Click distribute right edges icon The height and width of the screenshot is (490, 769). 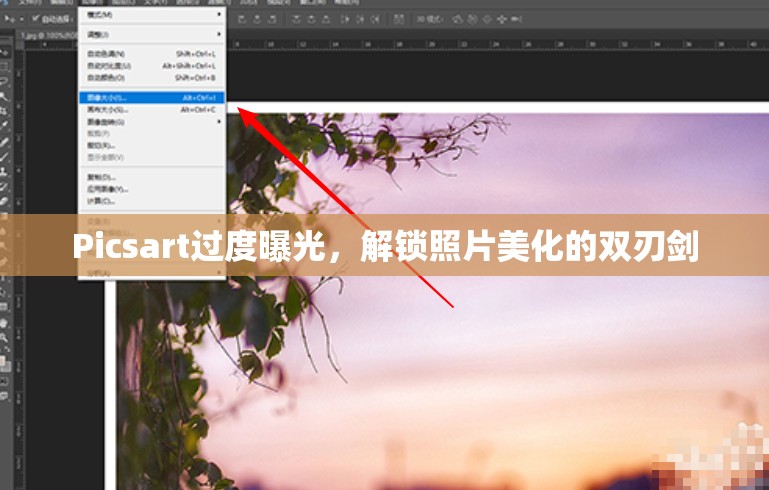pyautogui.click(x=375, y=19)
